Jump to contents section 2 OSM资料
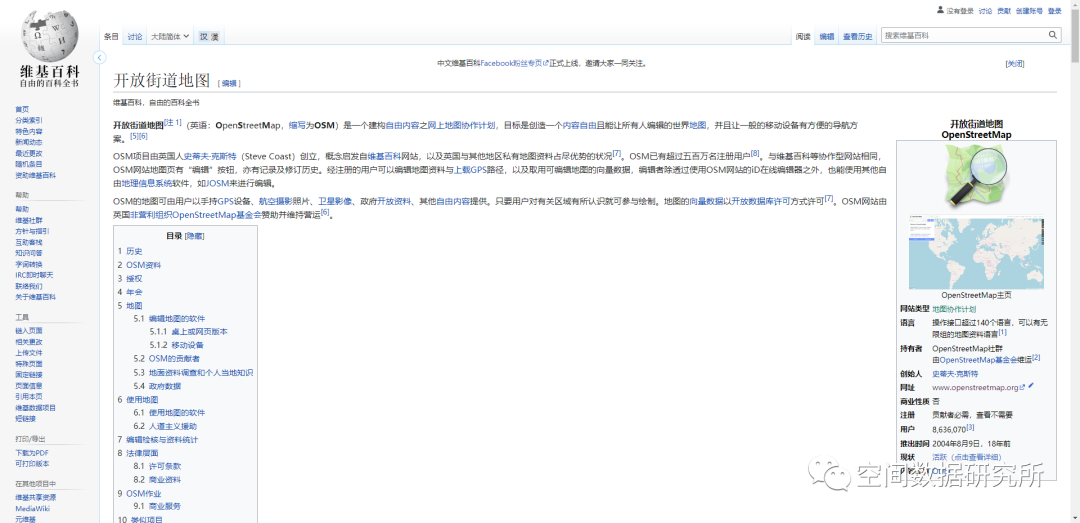The image size is (1080, 523). (x=140, y=265)
